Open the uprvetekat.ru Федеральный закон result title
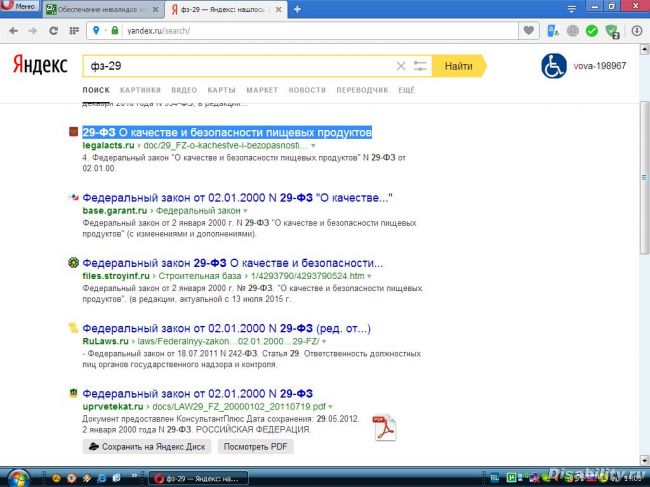Viewport: 650px width, 487px height. 198,393
